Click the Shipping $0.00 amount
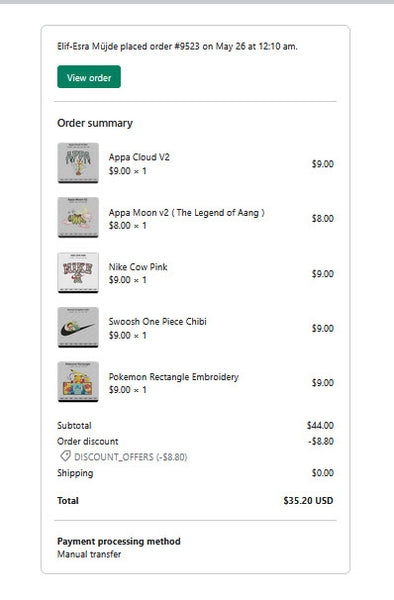Screen dimensions: 394x600 coord(322,473)
